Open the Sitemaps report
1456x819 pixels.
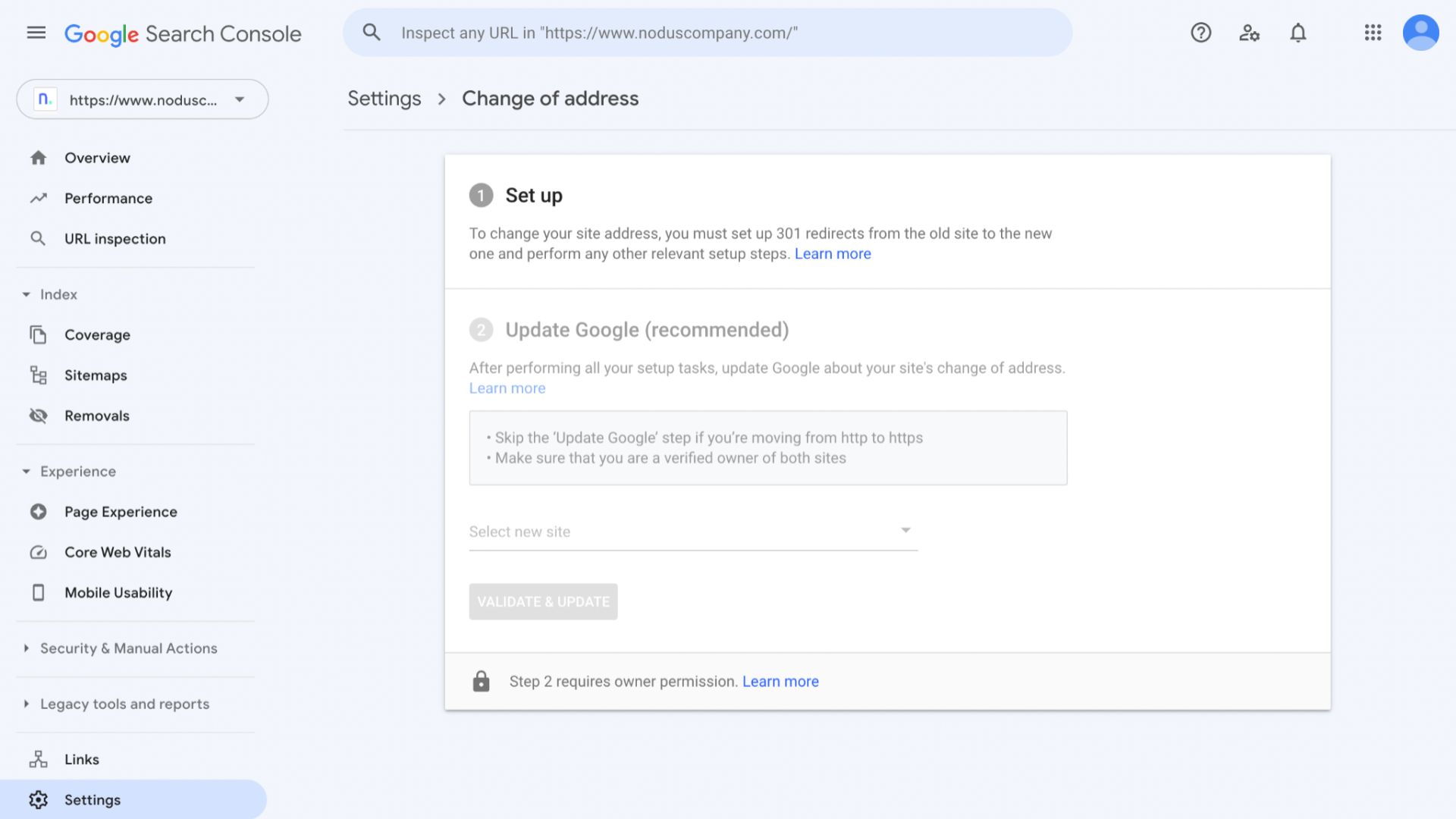pyautogui.click(x=96, y=375)
